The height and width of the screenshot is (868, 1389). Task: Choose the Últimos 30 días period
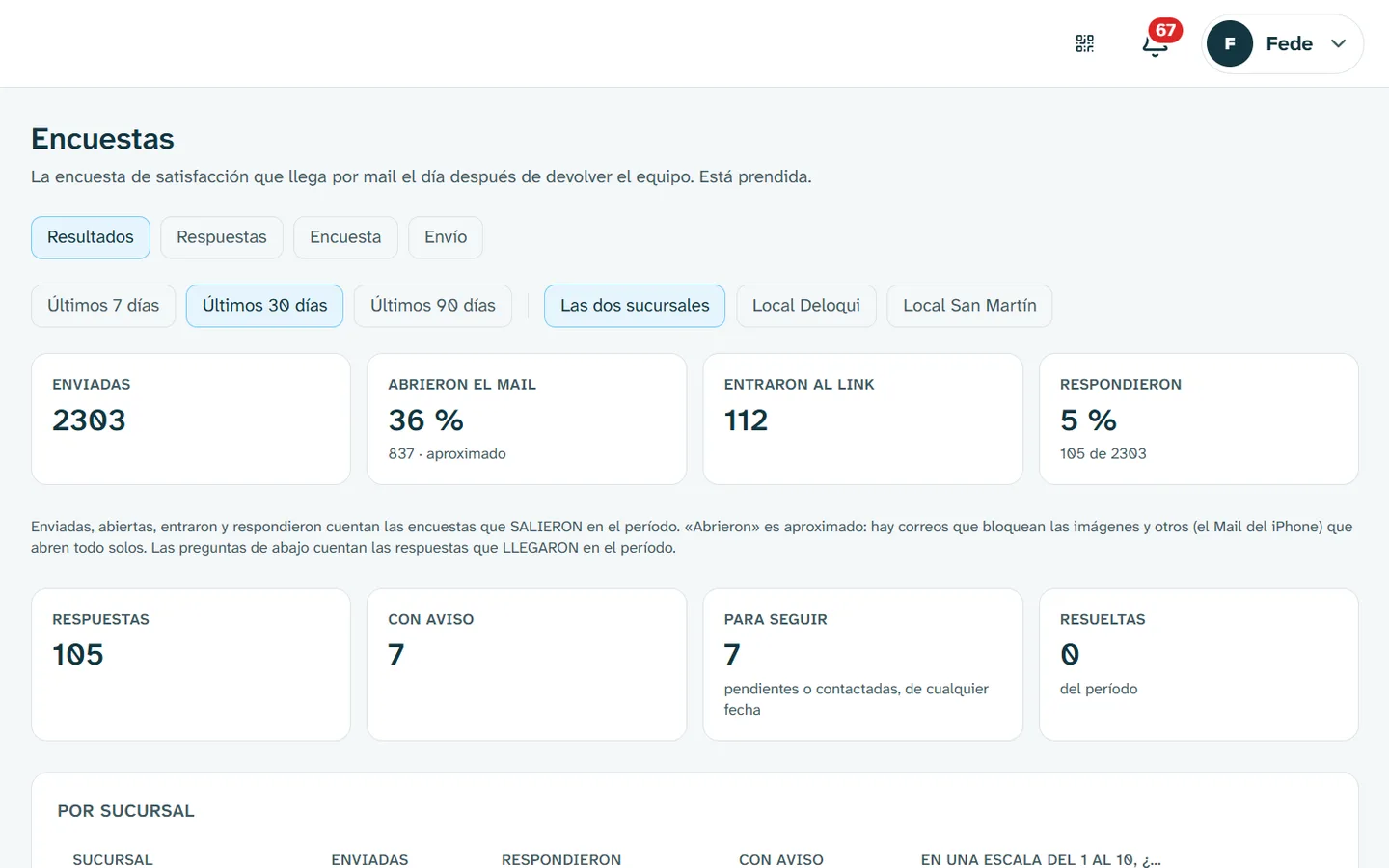click(264, 306)
